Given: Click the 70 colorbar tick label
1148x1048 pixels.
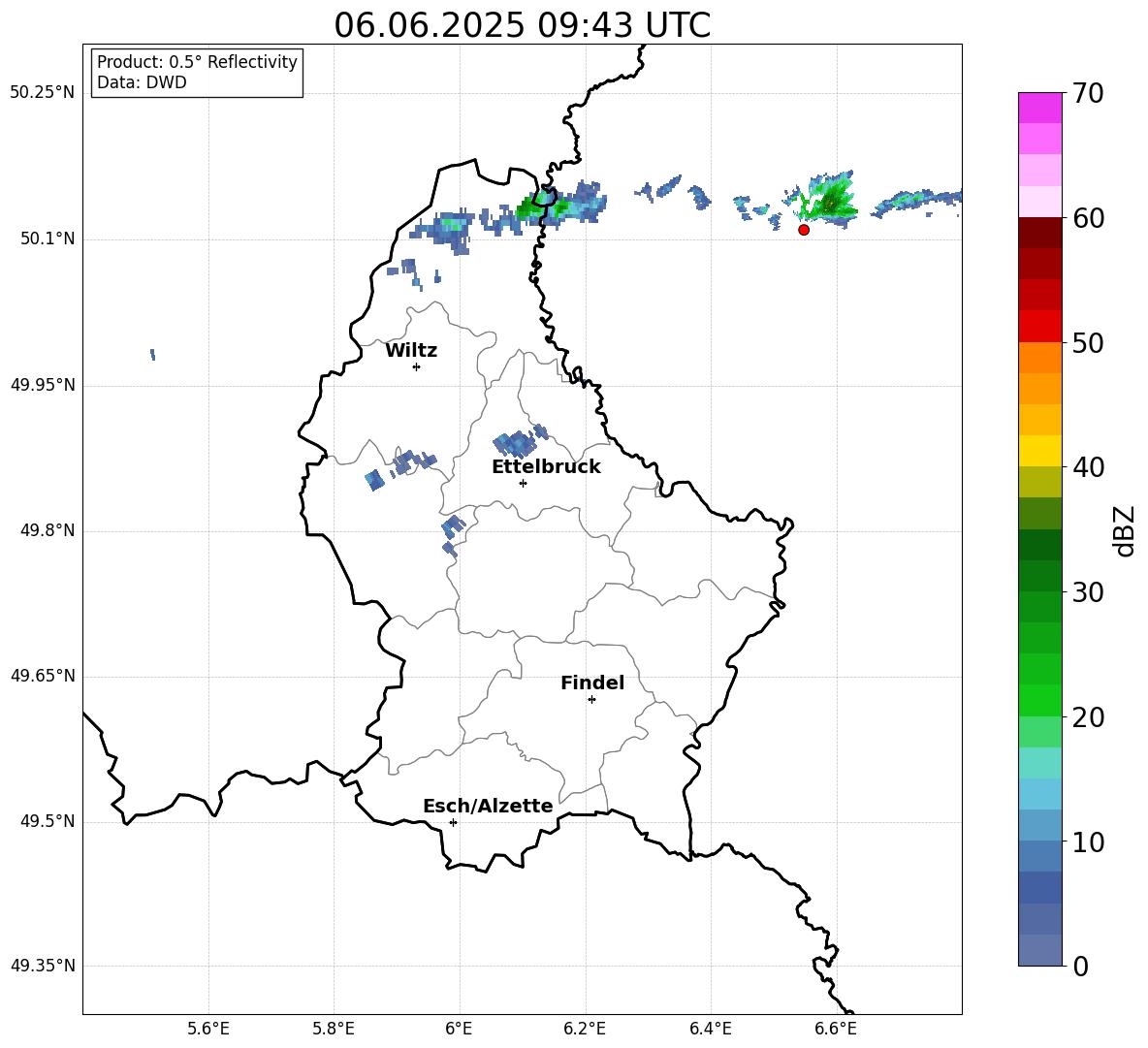Looking at the screenshot, I should click(1088, 93).
